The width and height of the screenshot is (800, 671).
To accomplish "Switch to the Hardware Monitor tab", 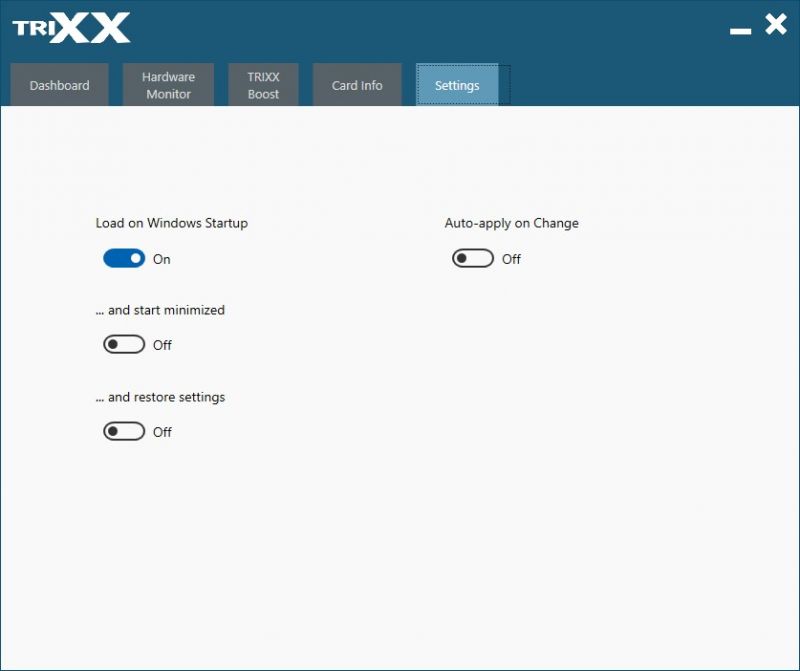I will pos(168,85).
